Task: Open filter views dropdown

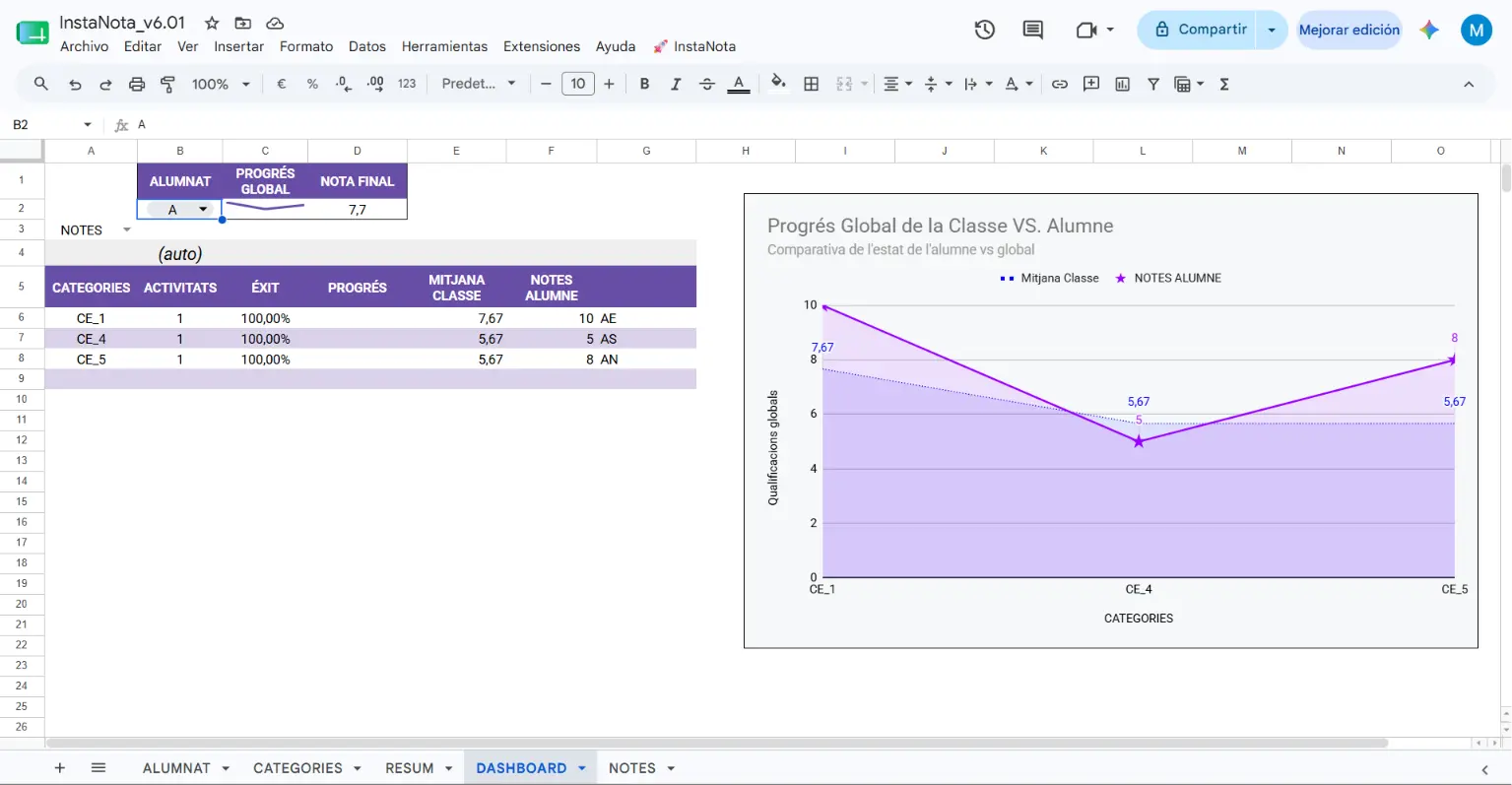Action: (1189, 84)
